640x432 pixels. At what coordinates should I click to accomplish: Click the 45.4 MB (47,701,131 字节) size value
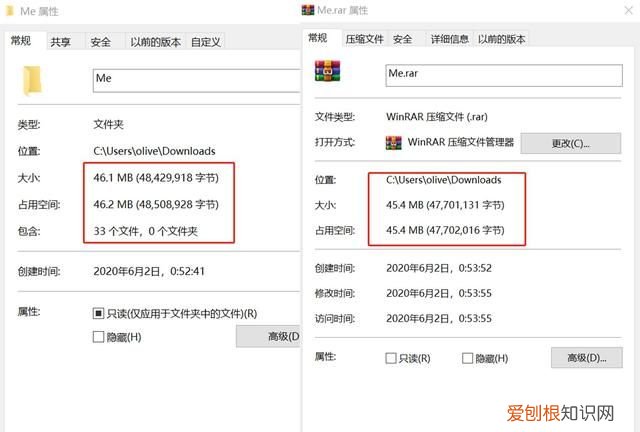445,205
